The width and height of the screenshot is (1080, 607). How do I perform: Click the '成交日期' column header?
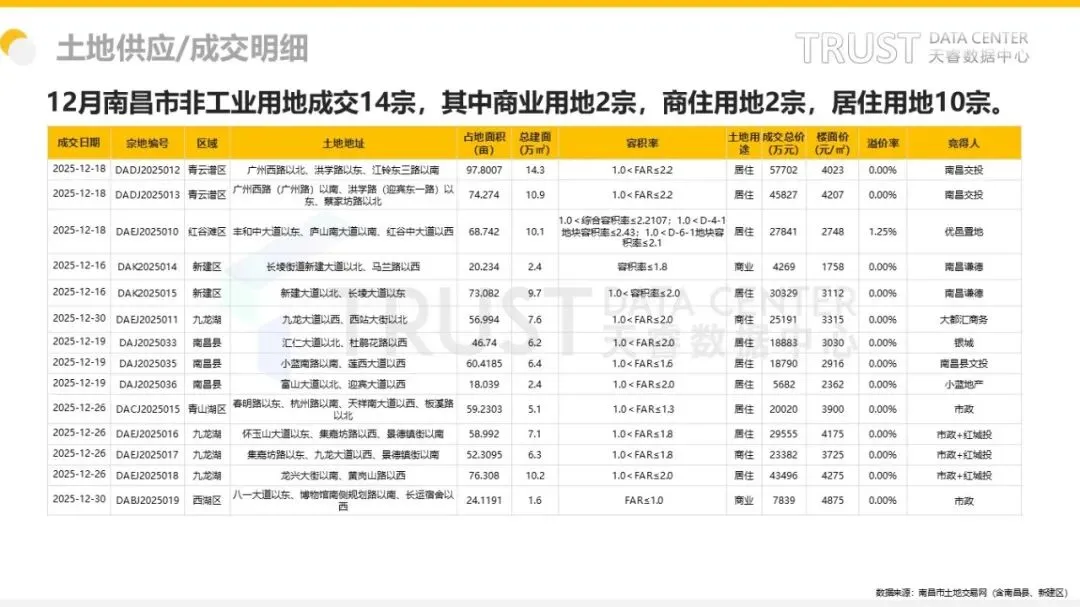click(x=79, y=143)
